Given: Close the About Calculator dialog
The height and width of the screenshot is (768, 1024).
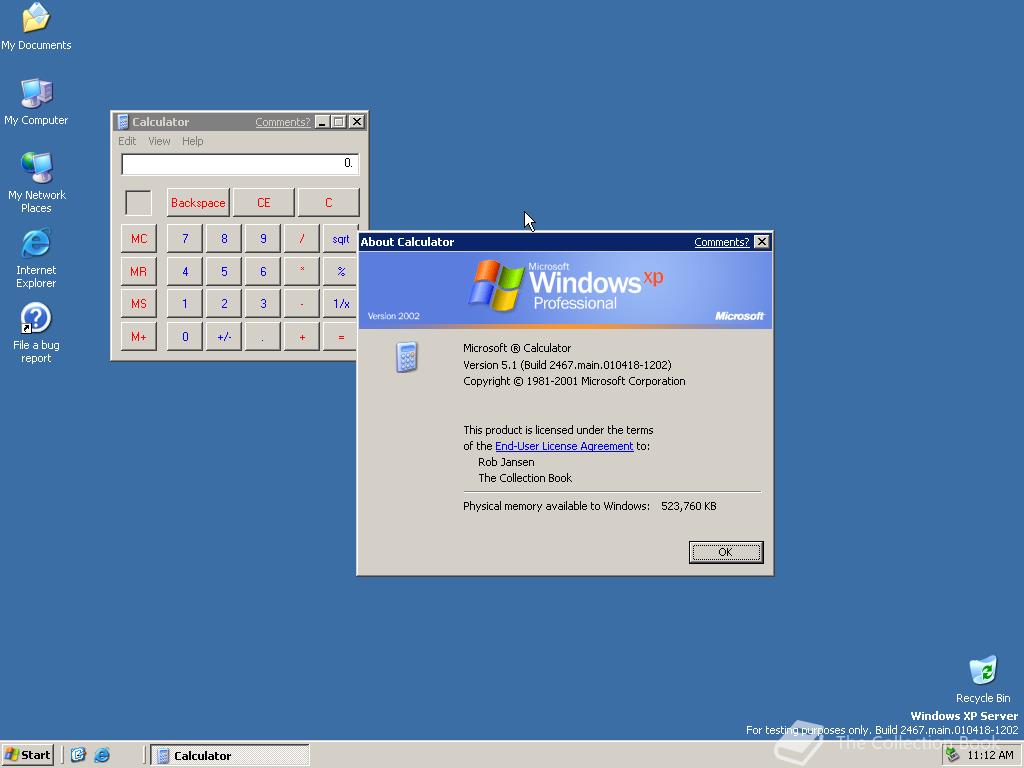Looking at the screenshot, I should click(x=761, y=242).
